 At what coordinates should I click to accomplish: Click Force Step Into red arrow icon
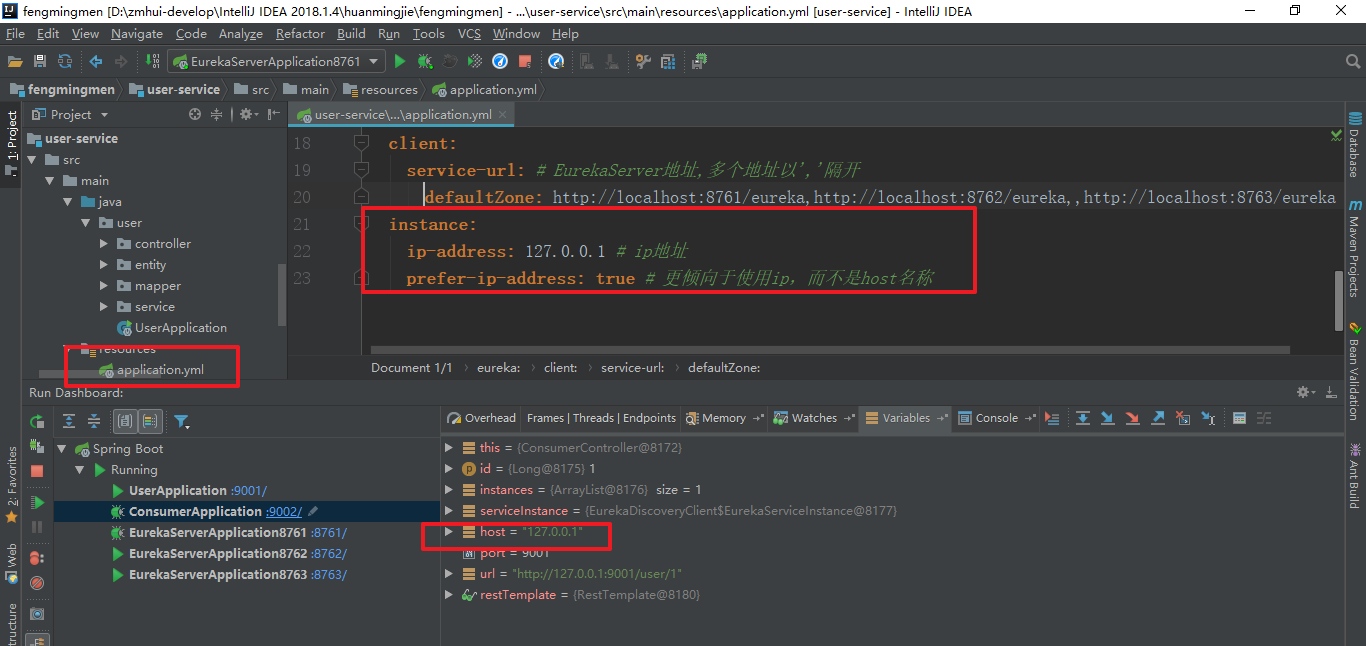1132,418
